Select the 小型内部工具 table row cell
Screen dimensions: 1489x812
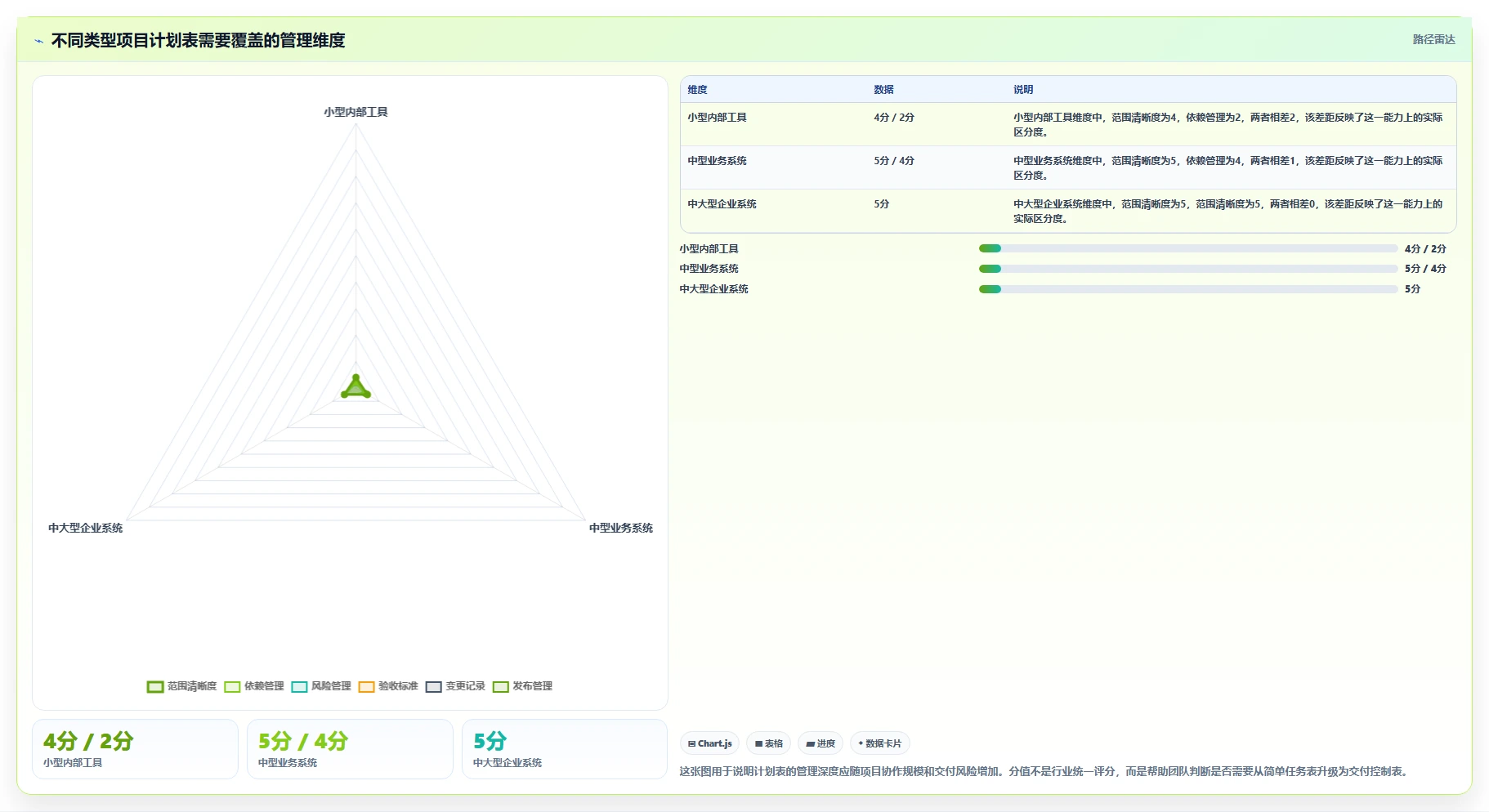tap(717, 118)
